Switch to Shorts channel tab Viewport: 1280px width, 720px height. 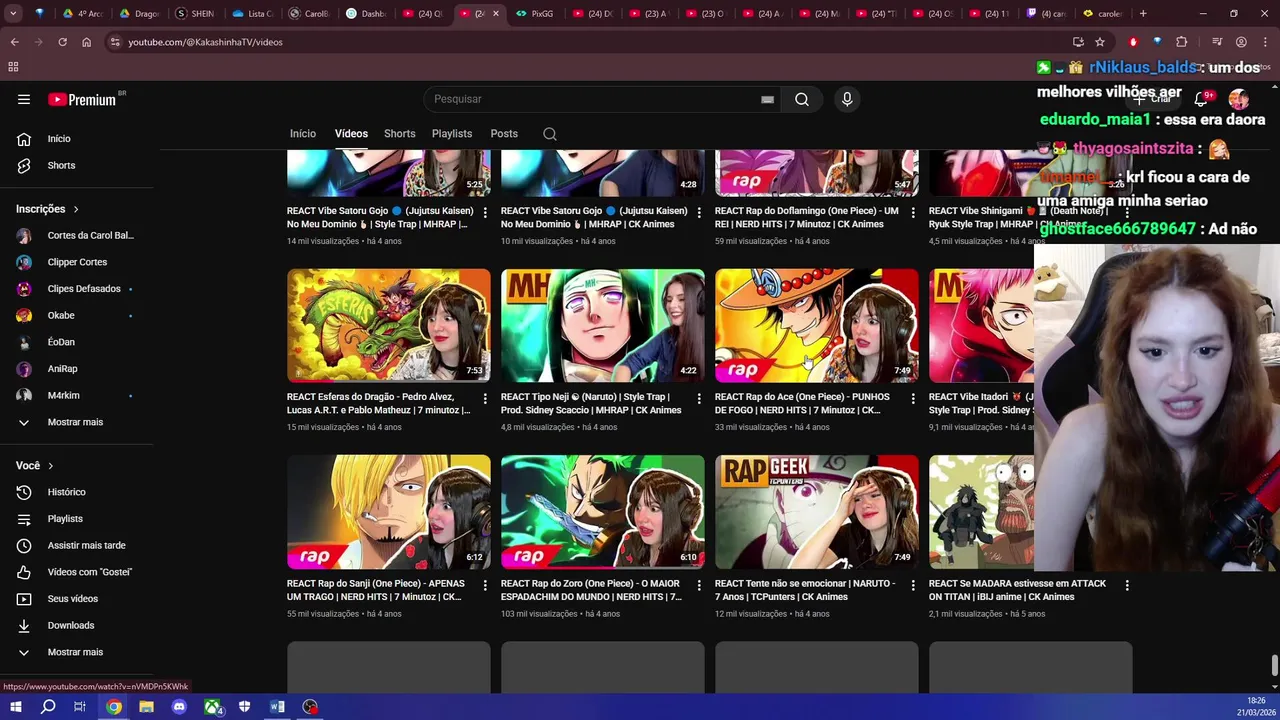coord(399,134)
